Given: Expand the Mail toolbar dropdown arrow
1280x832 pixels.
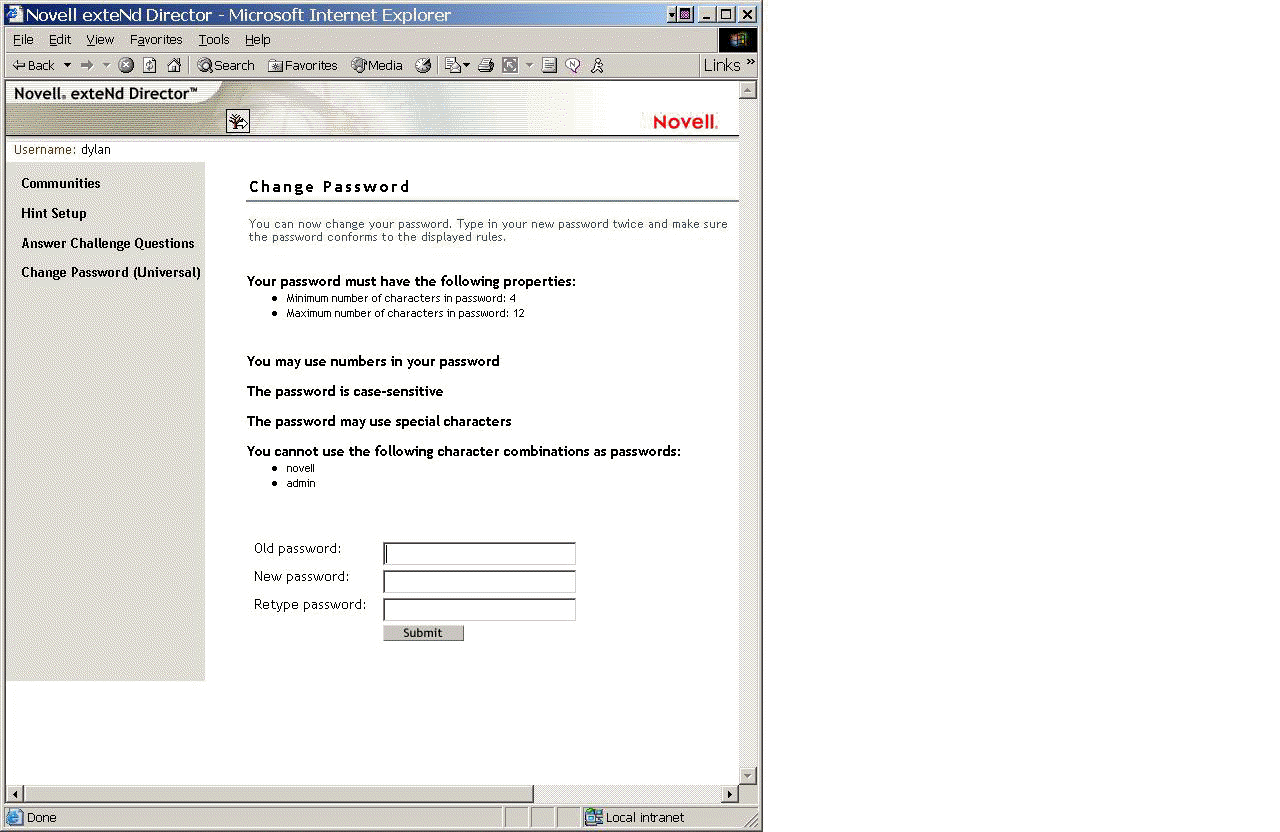Looking at the screenshot, I should [x=466, y=65].
